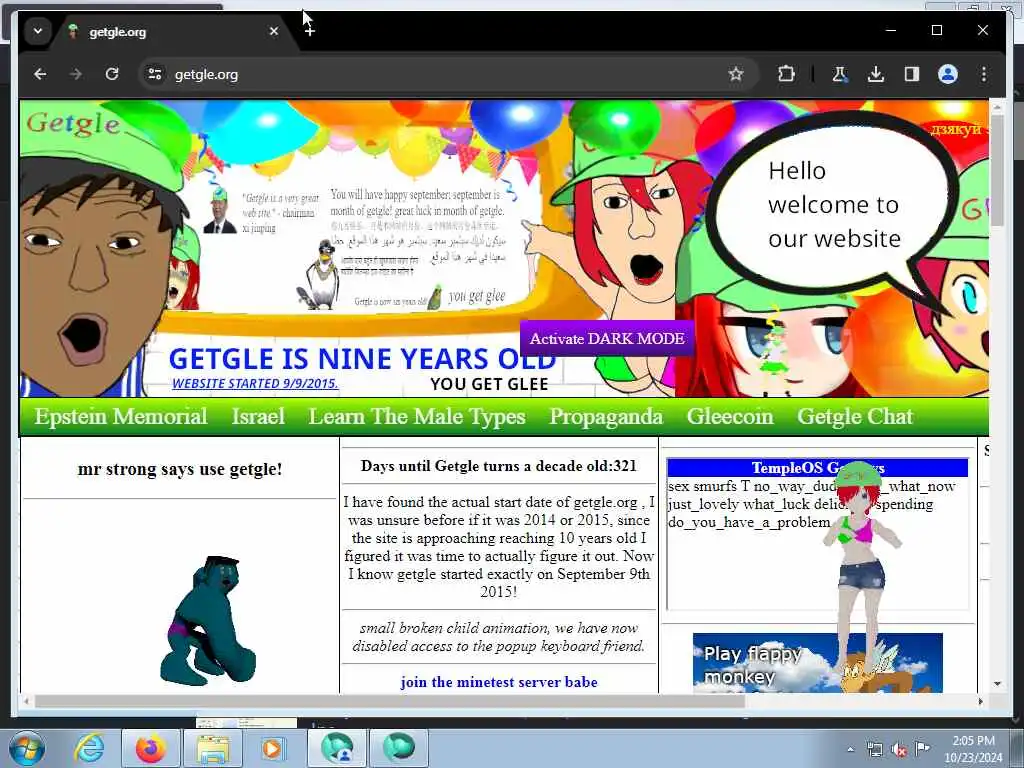Show hidden tray icons arrow
This screenshot has width=1024, height=768.
850,749
